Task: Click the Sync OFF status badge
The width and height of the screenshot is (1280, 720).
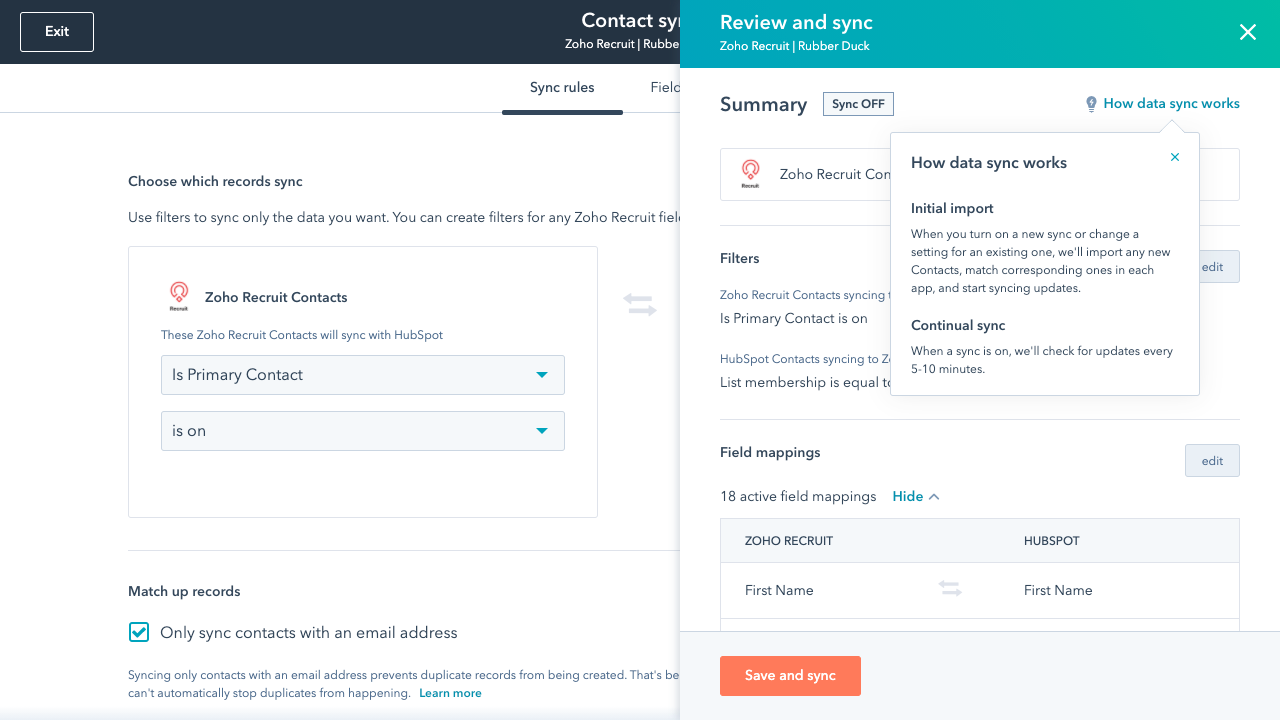Action: coord(858,104)
